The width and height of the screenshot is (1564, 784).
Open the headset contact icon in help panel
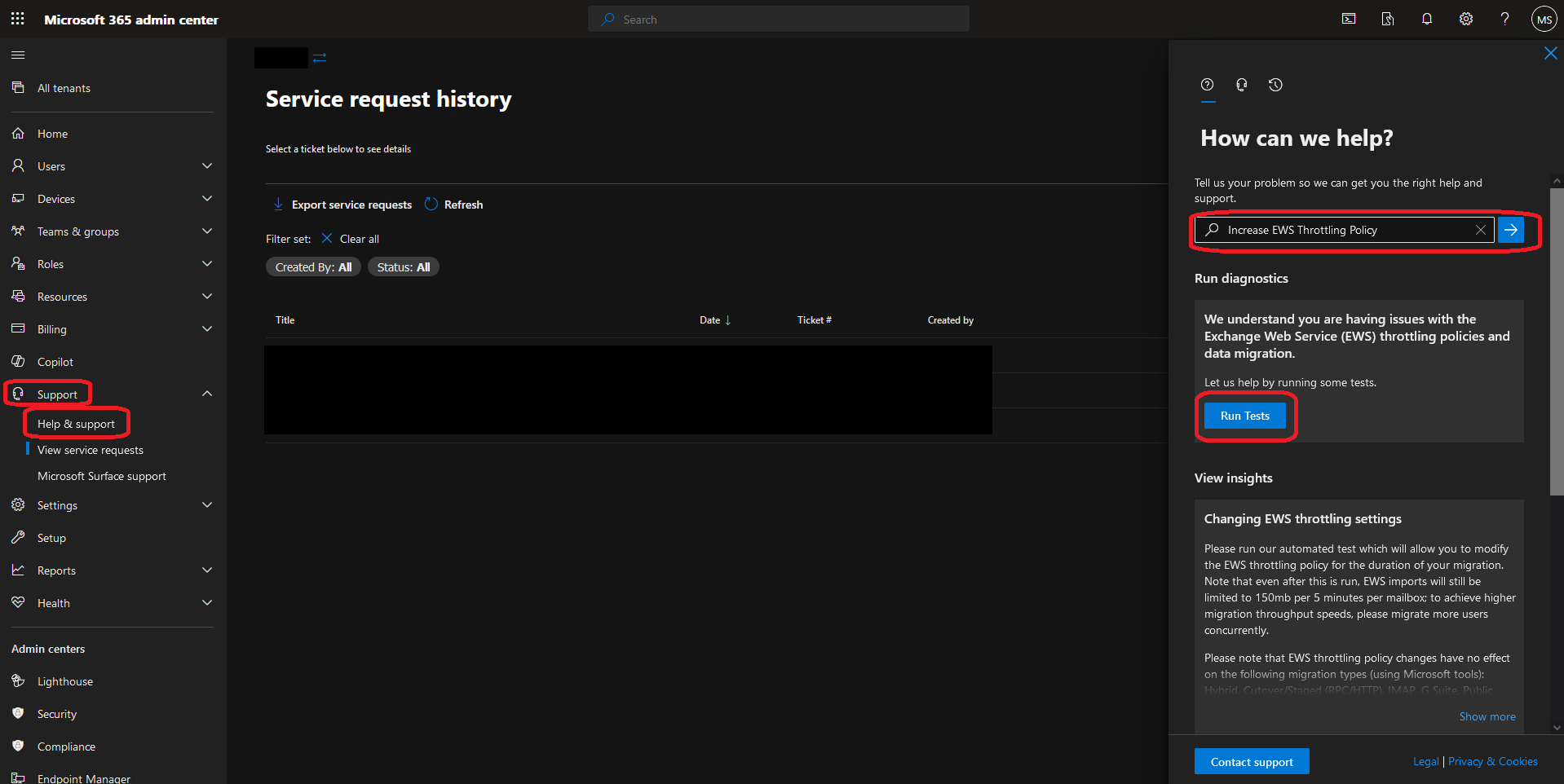point(1241,85)
